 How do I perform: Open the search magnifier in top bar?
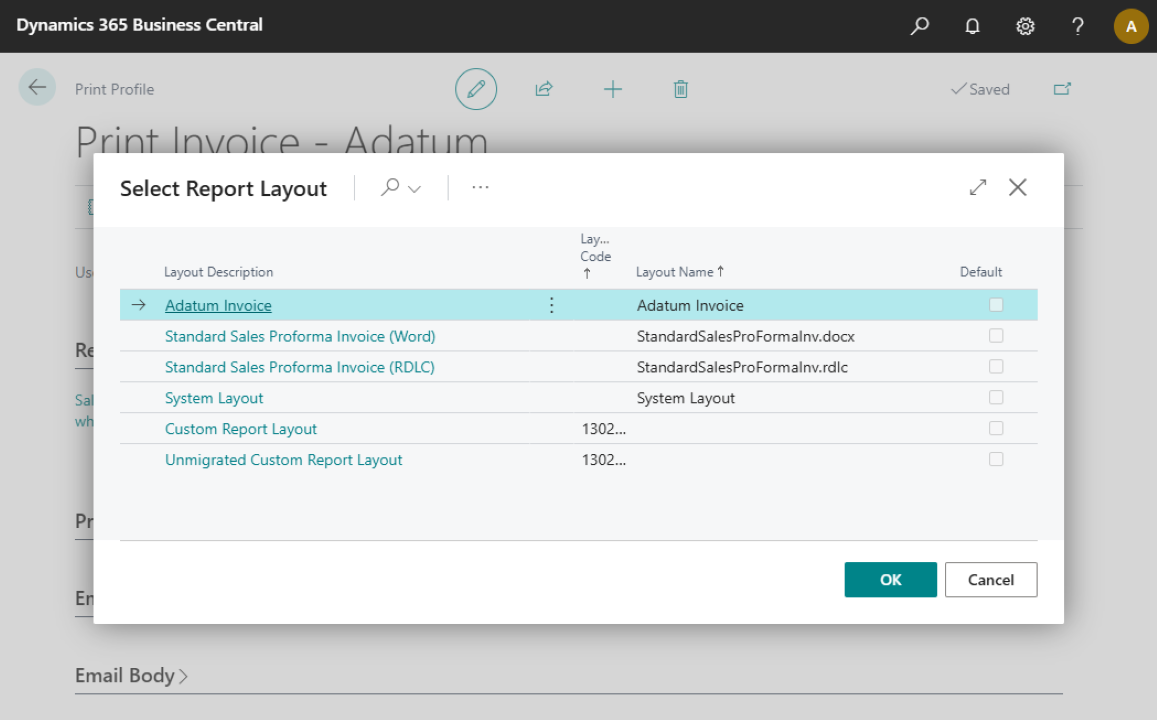click(x=919, y=26)
